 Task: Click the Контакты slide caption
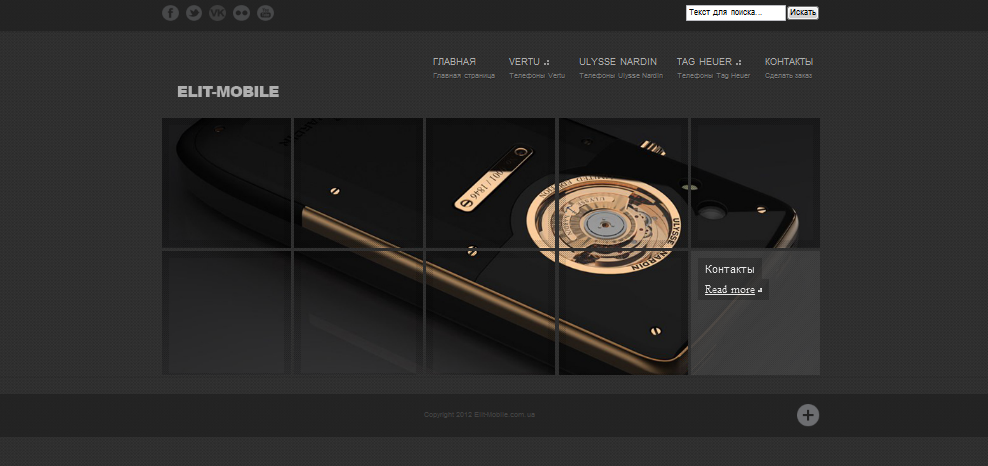coord(730,269)
